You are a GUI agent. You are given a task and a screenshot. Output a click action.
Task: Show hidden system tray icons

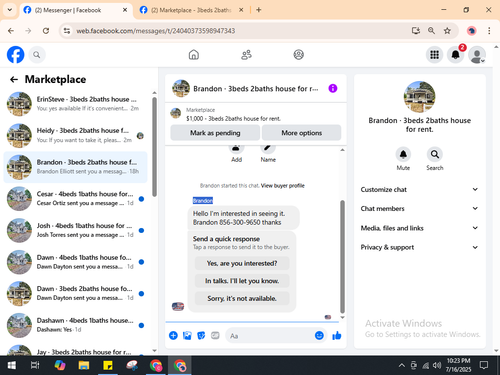coord(402,366)
